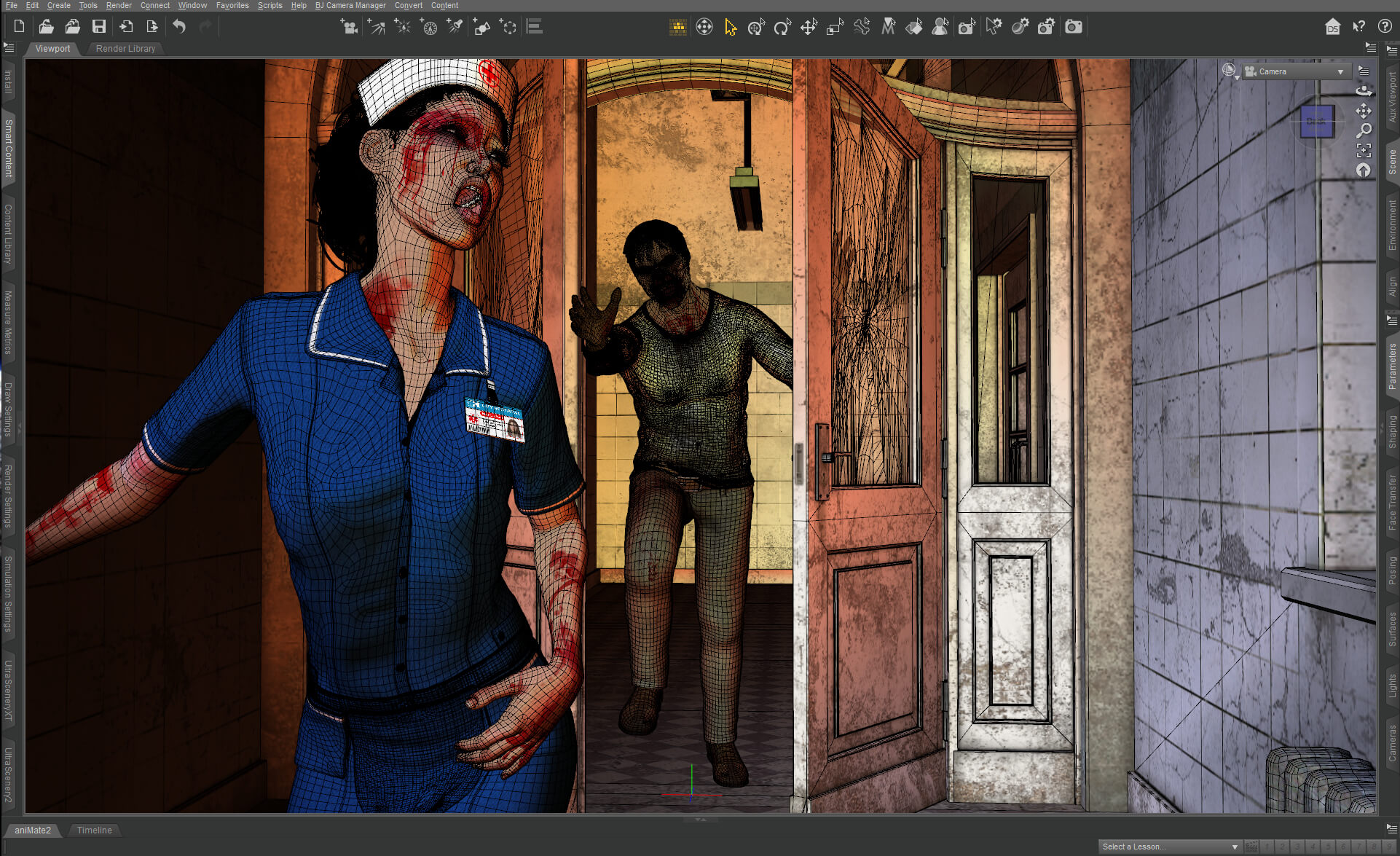Open the draw style sphere dropdown
1400x856 pixels.
1230,71
